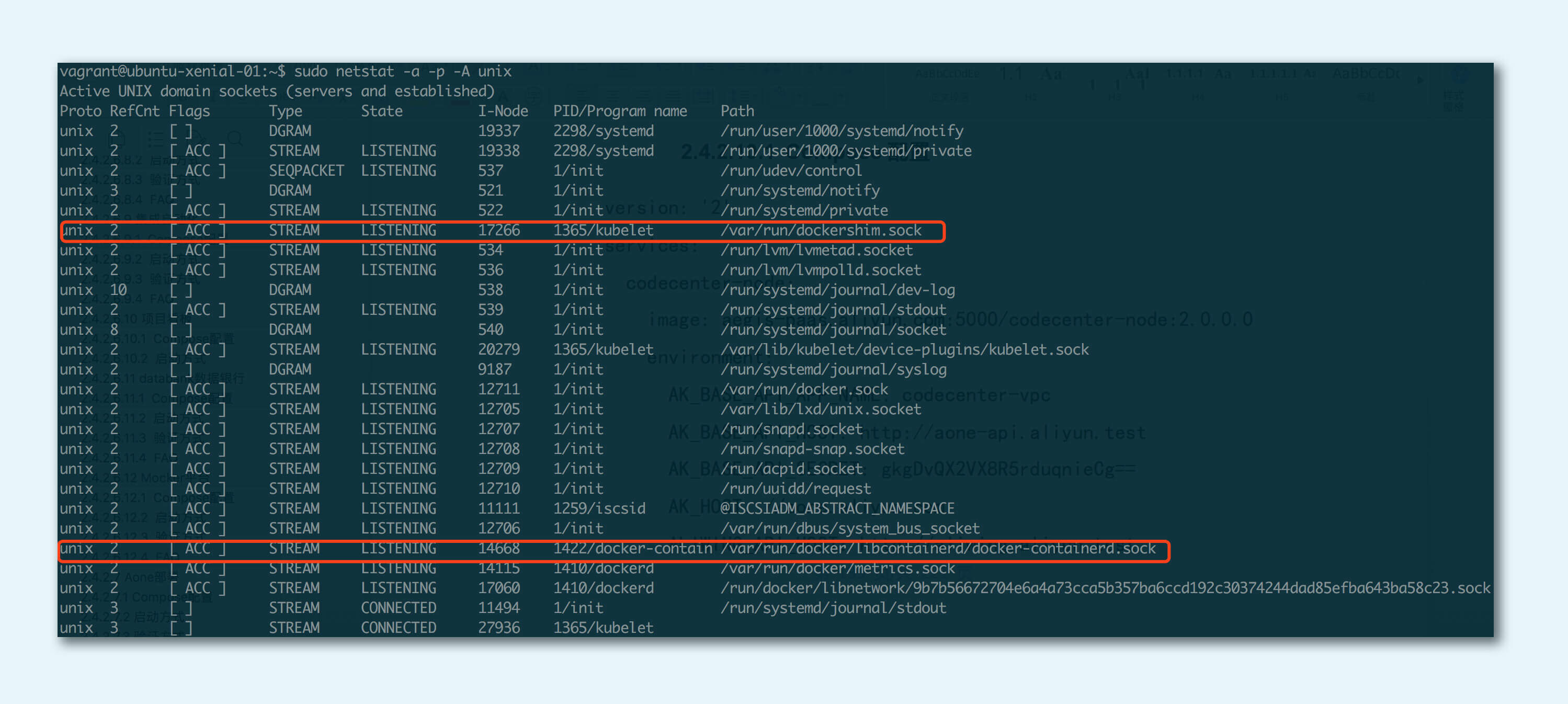The image size is (1568, 704).
Task: Click the 'State' column header
Action: pyautogui.click(x=382, y=111)
